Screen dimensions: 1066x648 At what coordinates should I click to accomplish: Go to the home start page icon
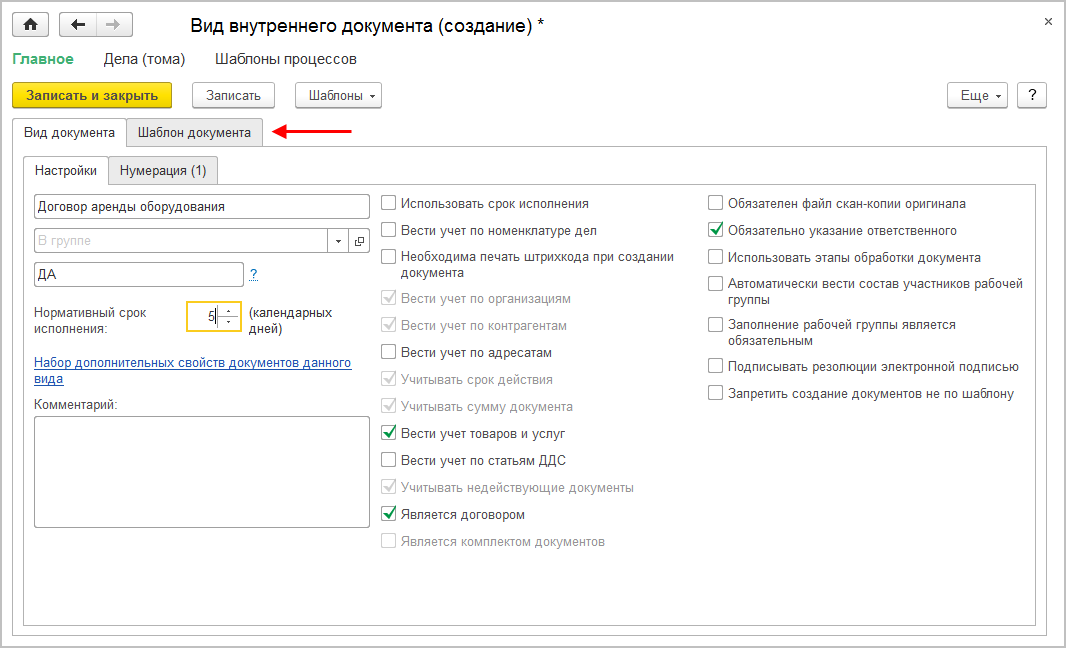[x=31, y=25]
